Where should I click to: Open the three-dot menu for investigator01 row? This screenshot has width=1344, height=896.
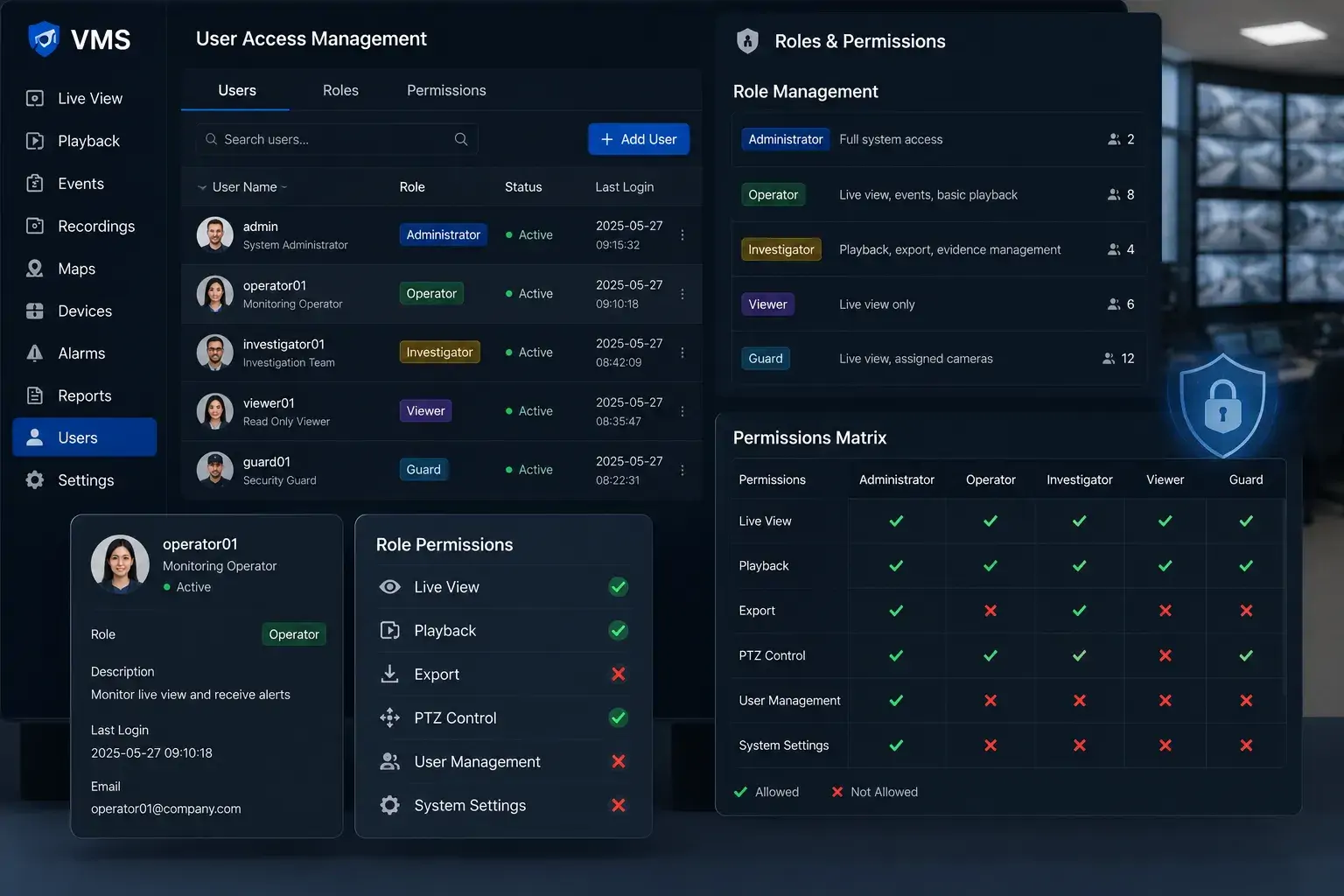682,352
